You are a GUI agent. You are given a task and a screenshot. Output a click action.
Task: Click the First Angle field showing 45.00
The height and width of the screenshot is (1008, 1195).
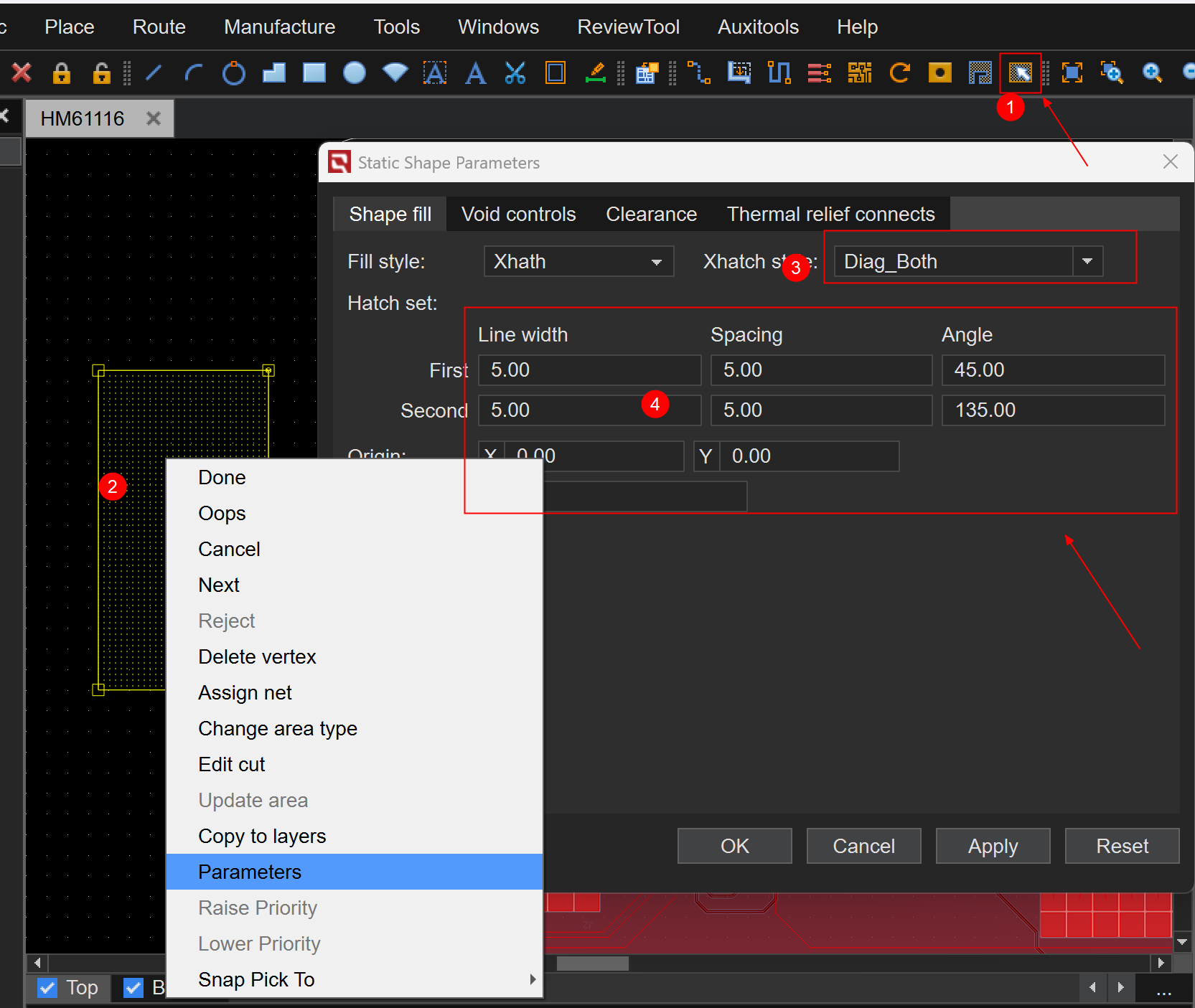tap(1052, 370)
